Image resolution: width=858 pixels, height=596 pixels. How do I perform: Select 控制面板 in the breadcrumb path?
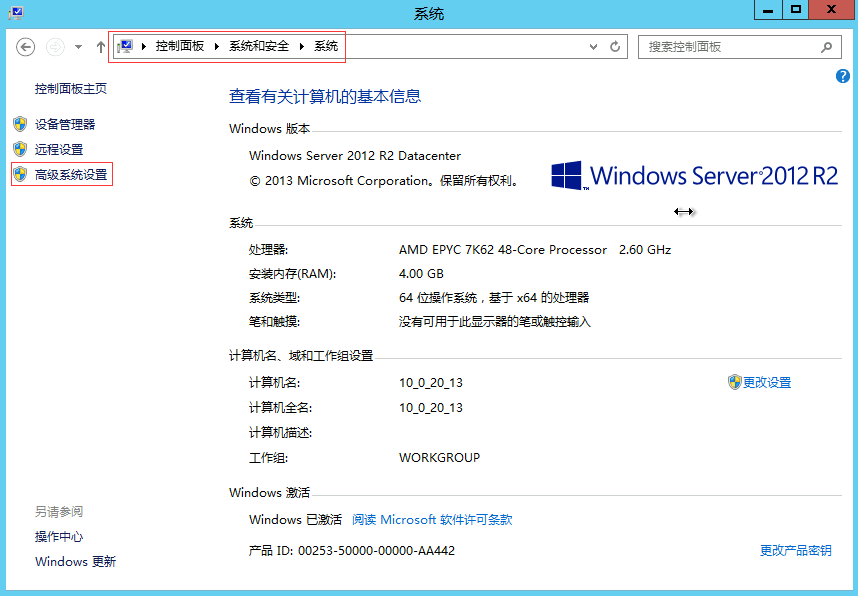[x=180, y=47]
